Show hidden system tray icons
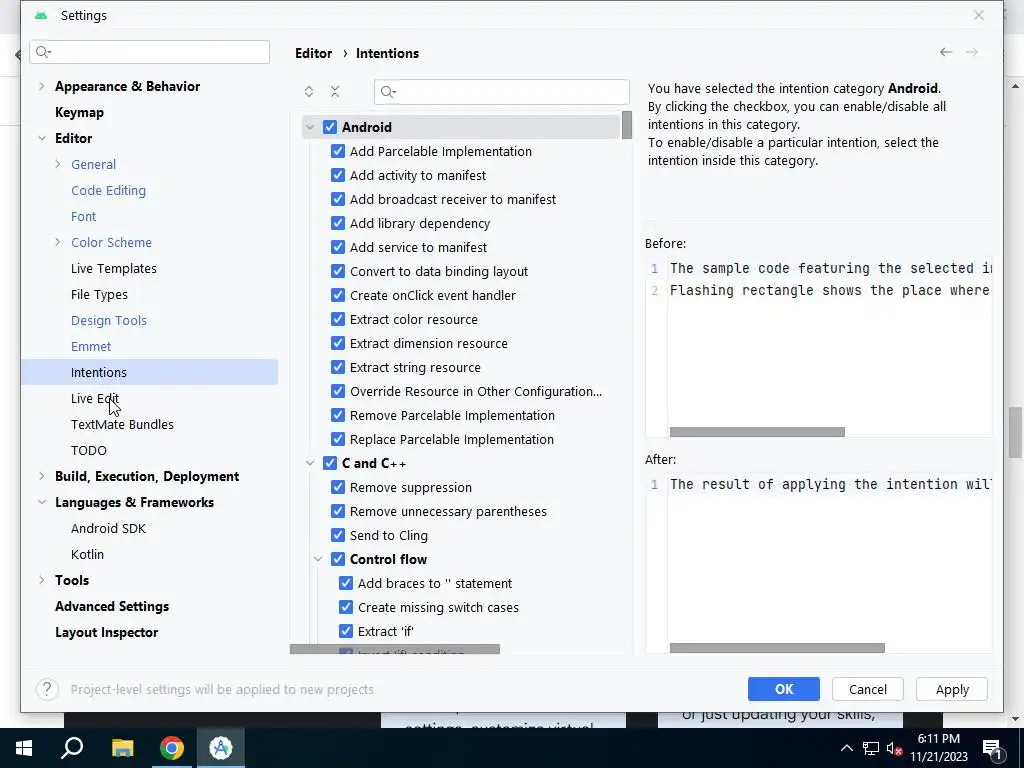The width and height of the screenshot is (1024, 768). (846, 748)
